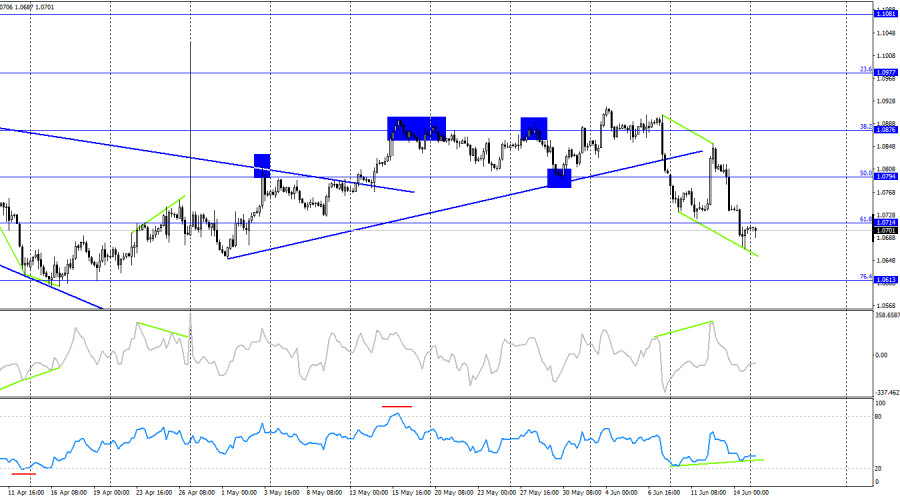Image resolution: width=900 pixels, height=500 pixels.
Task: Select the blue rectangle near 30 May 08:00
Action: [x=559, y=179]
